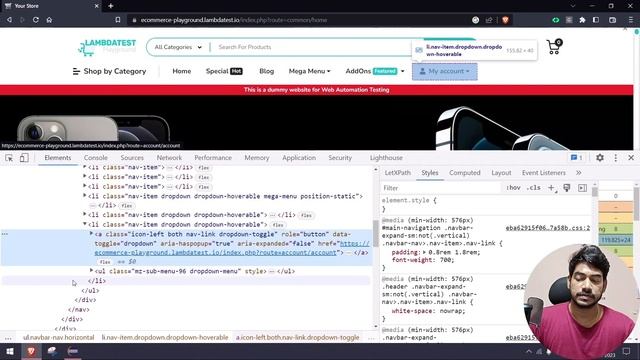Click the Home nav link

click(x=182, y=71)
